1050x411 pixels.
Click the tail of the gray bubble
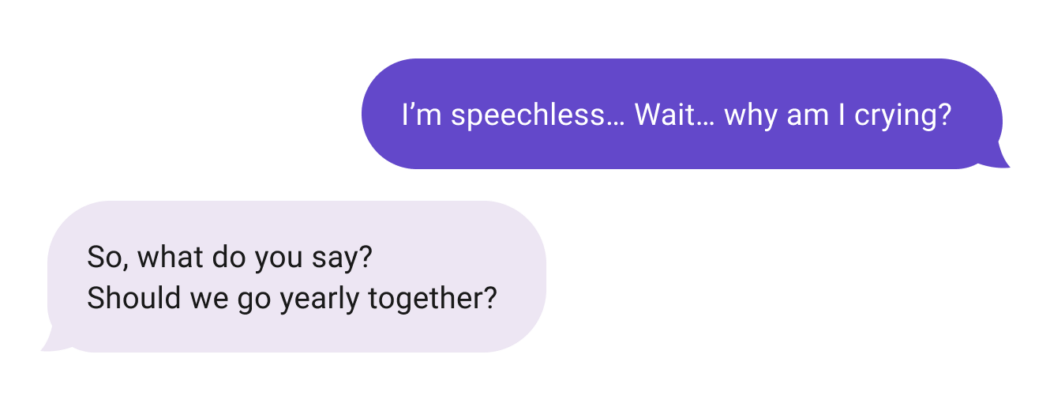tap(52, 343)
